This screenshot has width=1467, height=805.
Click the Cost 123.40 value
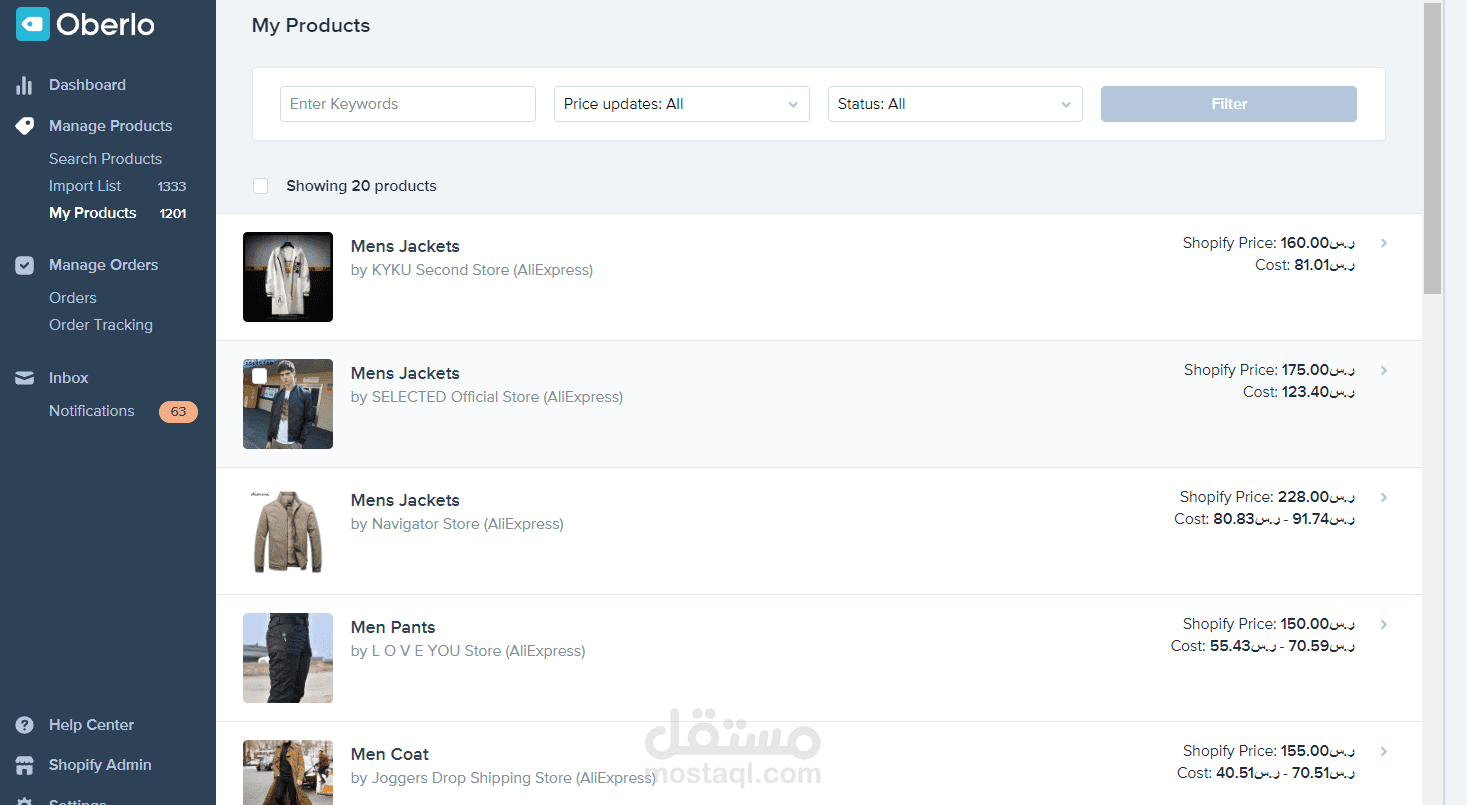1319,392
